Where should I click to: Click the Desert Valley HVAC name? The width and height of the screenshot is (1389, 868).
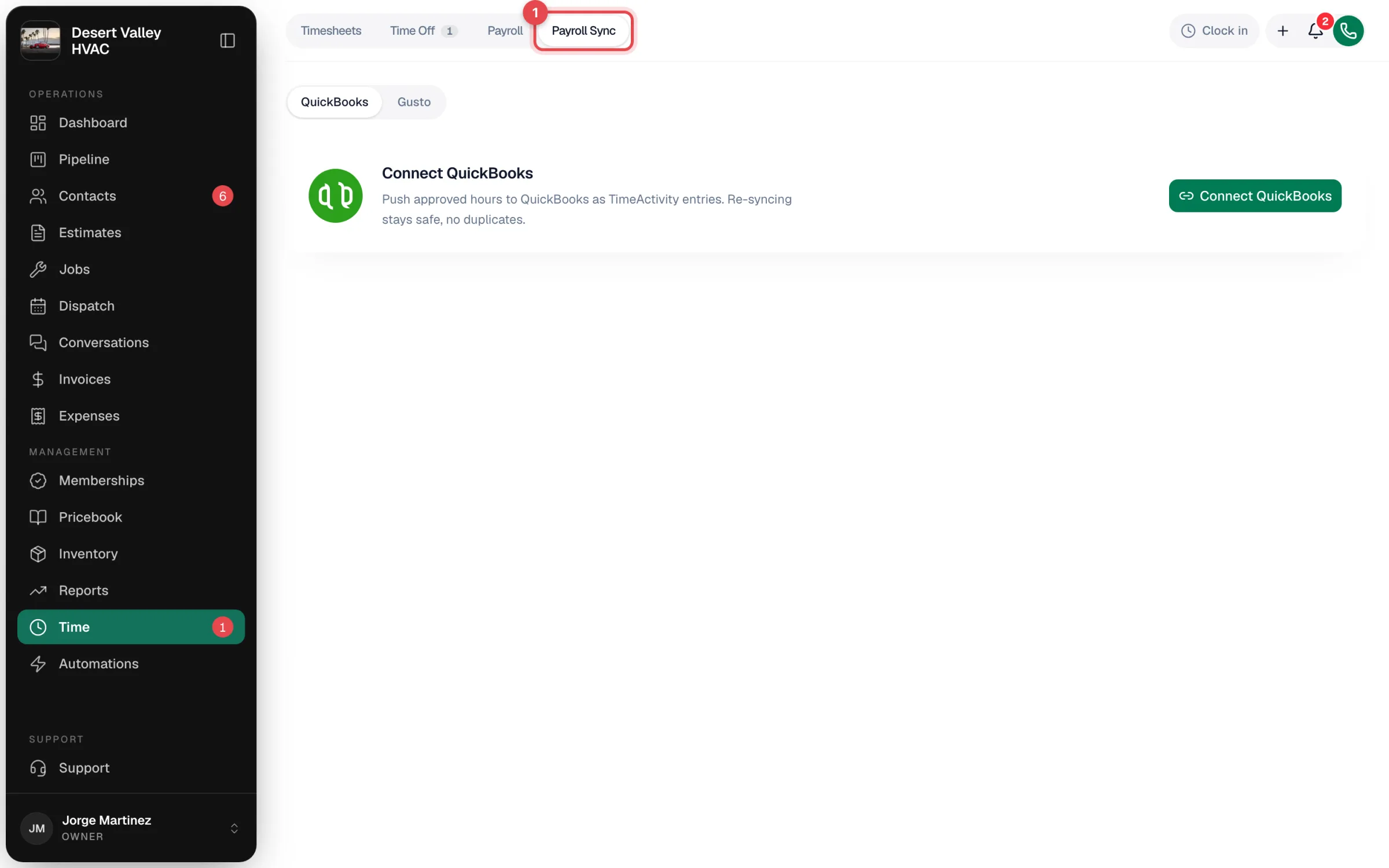[x=116, y=41]
